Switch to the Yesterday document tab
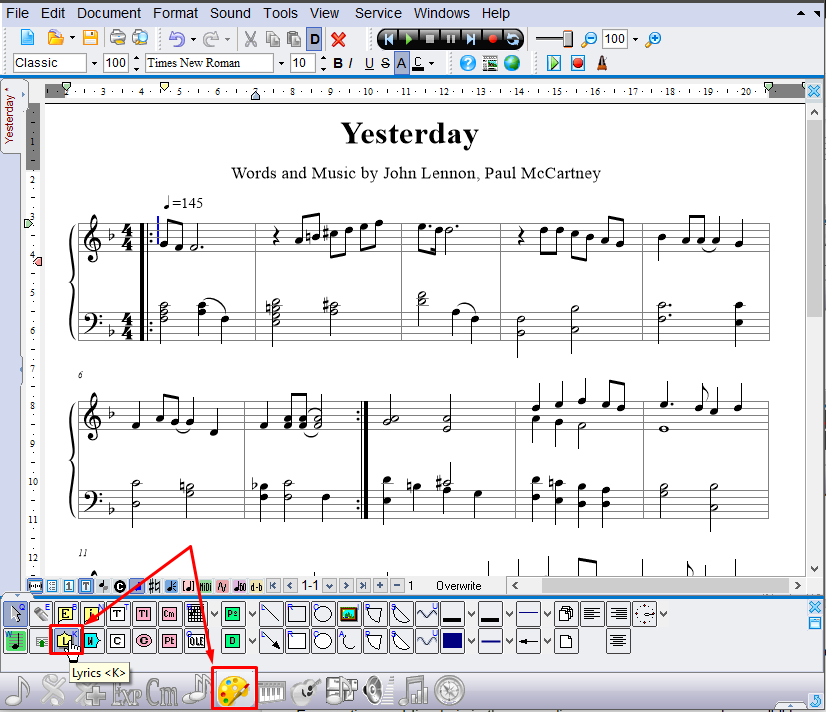 tap(10, 116)
